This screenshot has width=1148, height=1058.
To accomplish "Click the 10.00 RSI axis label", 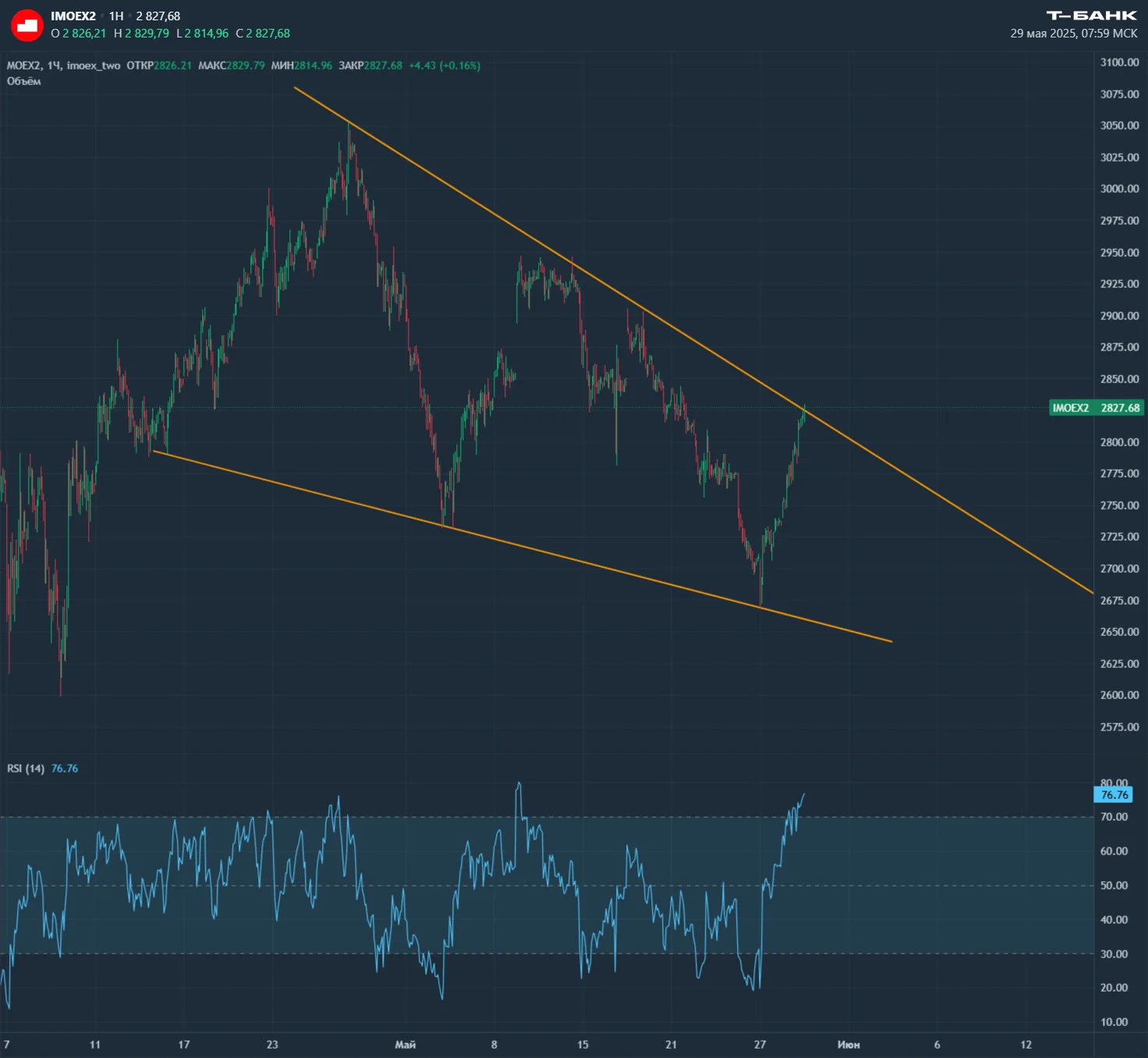I will [x=1114, y=1022].
